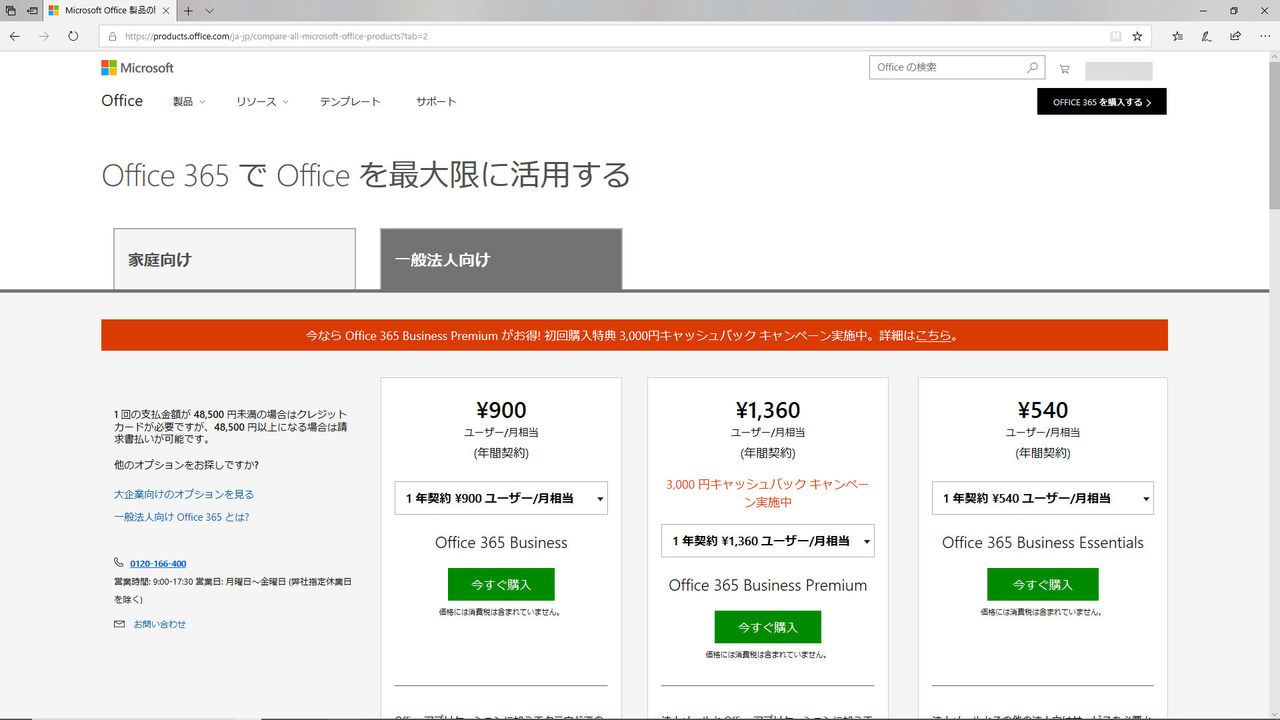Toggle reading view icon in address bar
1280x720 pixels.
pyautogui.click(x=1116, y=36)
